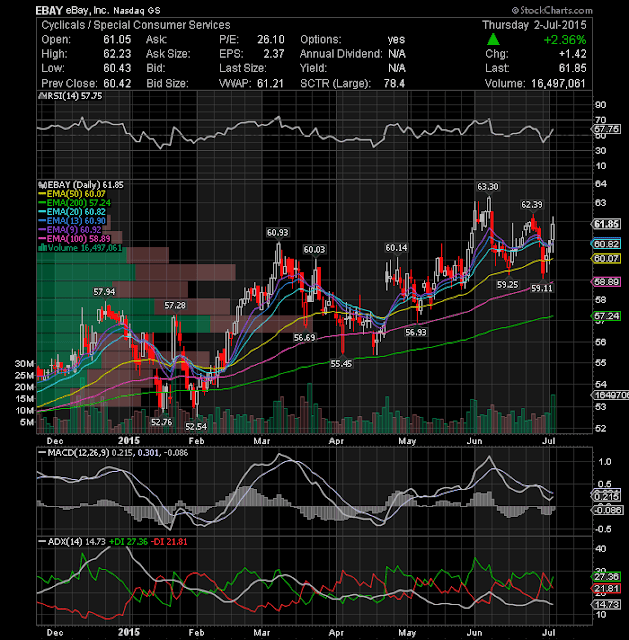Click the 57.28 price annotation
This screenshot has height=640, width=629.
175,305
